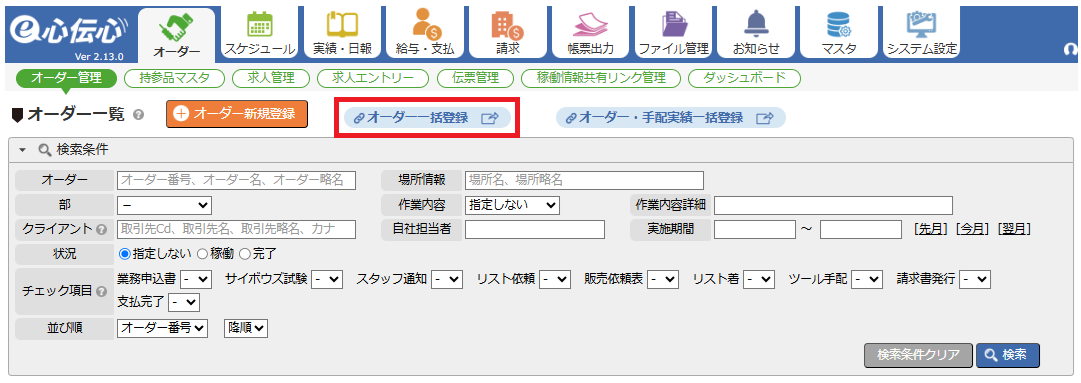
Task: Select the 稼働 status radio
Action: pyautogui.click(x=203, y=254)
